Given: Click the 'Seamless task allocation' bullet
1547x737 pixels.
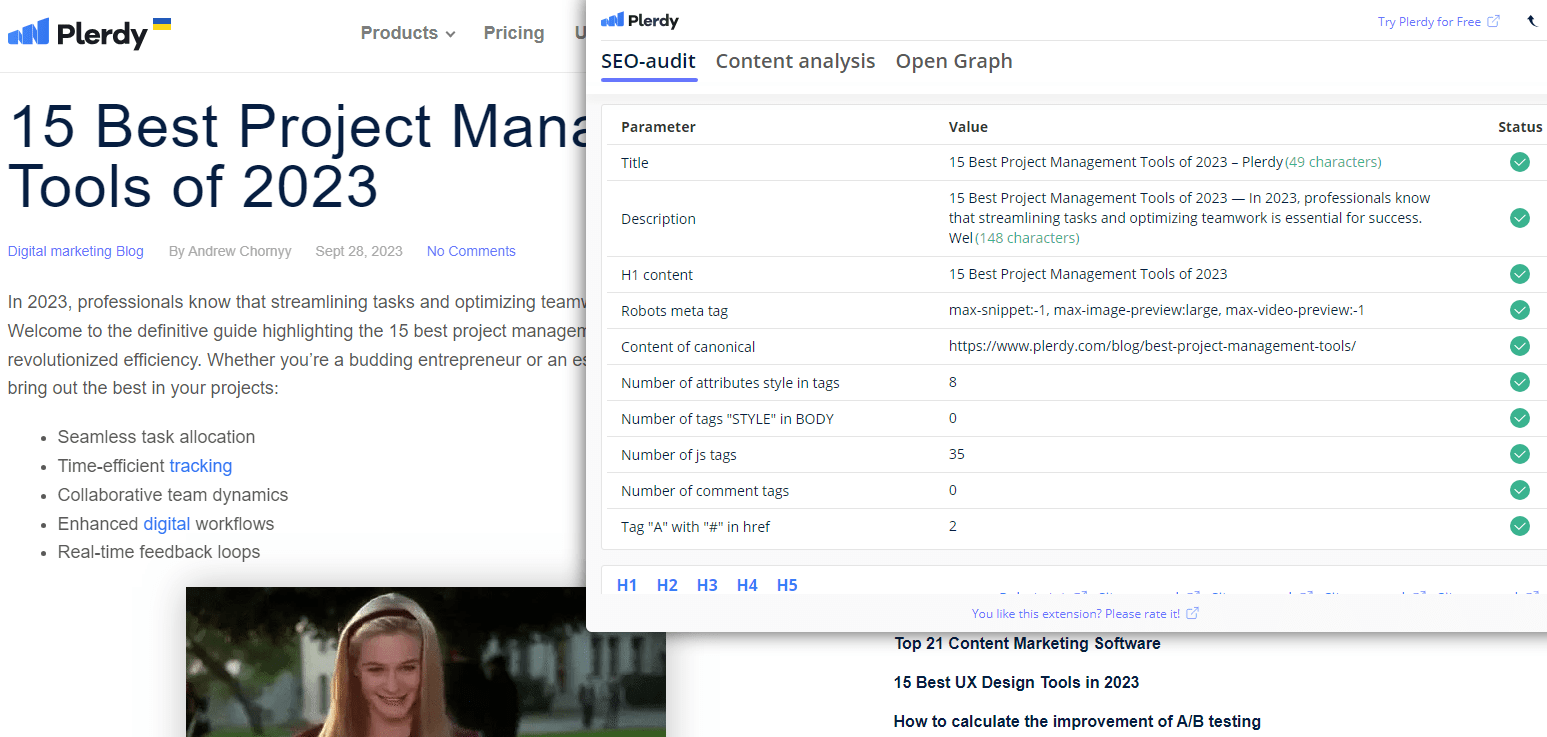Looking at the screenshot, I should click(x=156, y=437).
